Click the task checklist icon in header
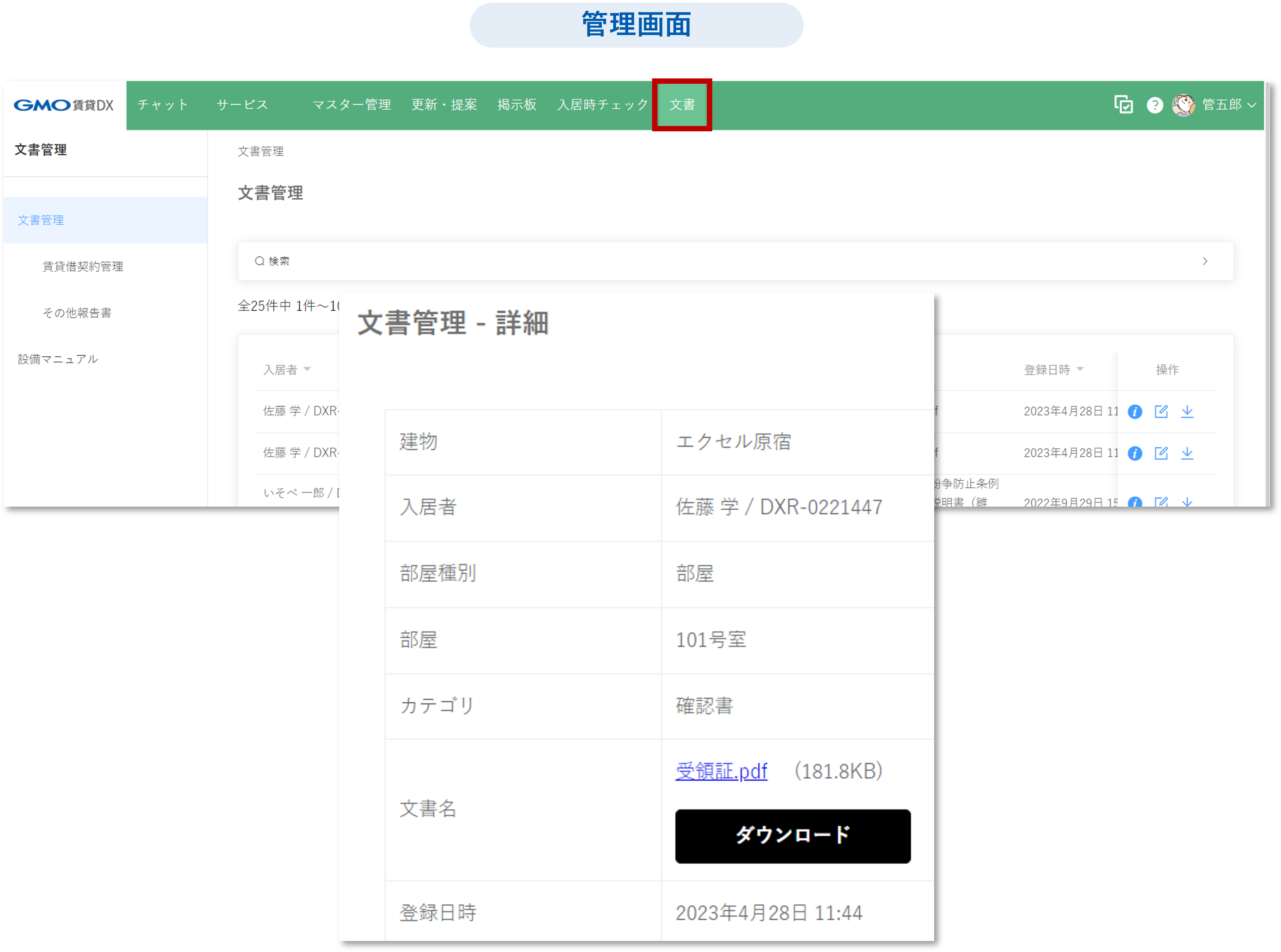This screenshot has width=1281, height=952. 1123,105
